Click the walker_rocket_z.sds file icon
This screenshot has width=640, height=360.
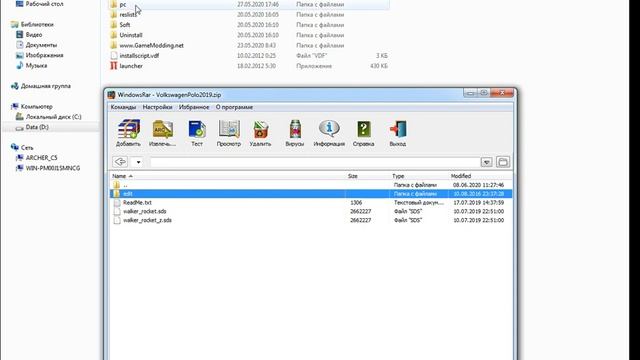[117, 220]
